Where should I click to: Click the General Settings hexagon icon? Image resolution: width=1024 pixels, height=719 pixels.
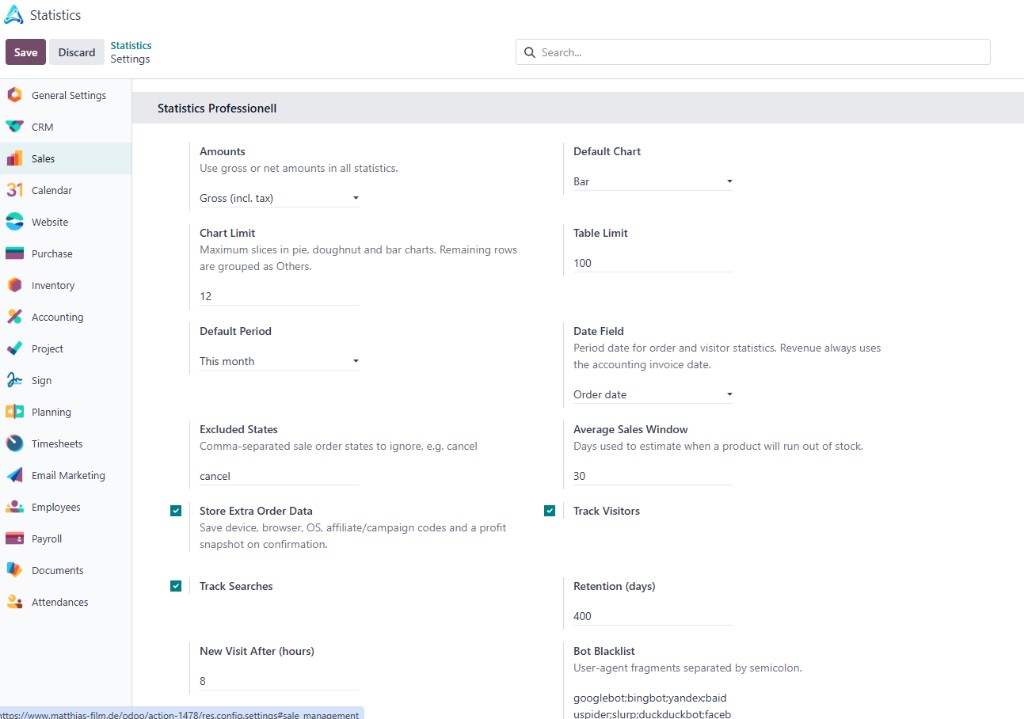[14, 95]
